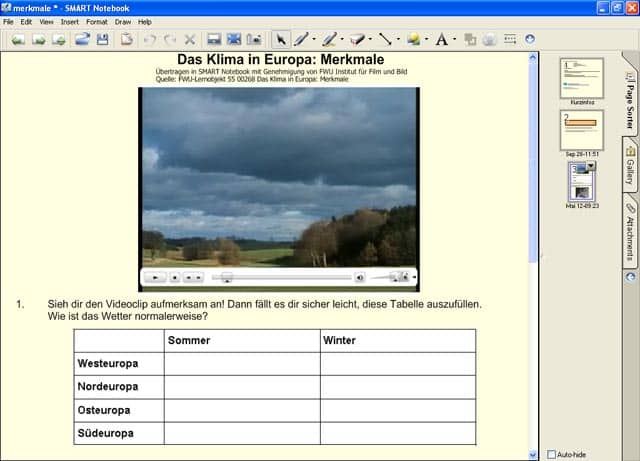Open the page 3 thumbnail dropdown menu
This screenshot has height=461, width=640.
point(591,166)
